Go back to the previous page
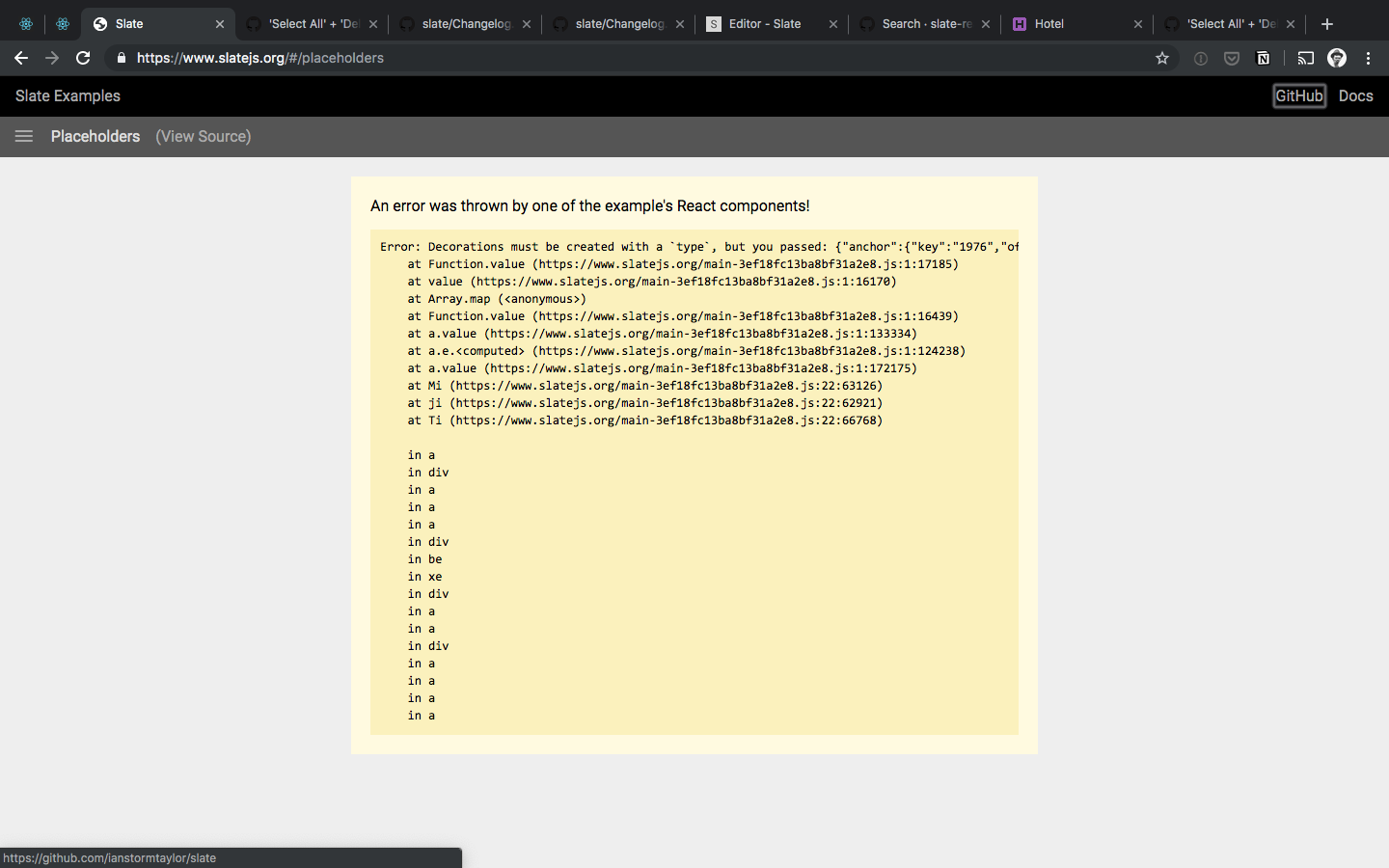This screenshot has height=868, width=1389. tap(21, 58)
